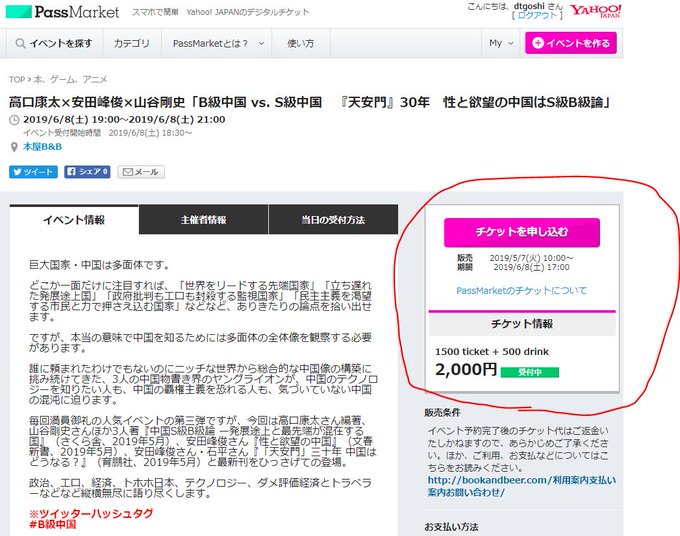Click the イベント受付開始時間 text line

coord(108,133)
